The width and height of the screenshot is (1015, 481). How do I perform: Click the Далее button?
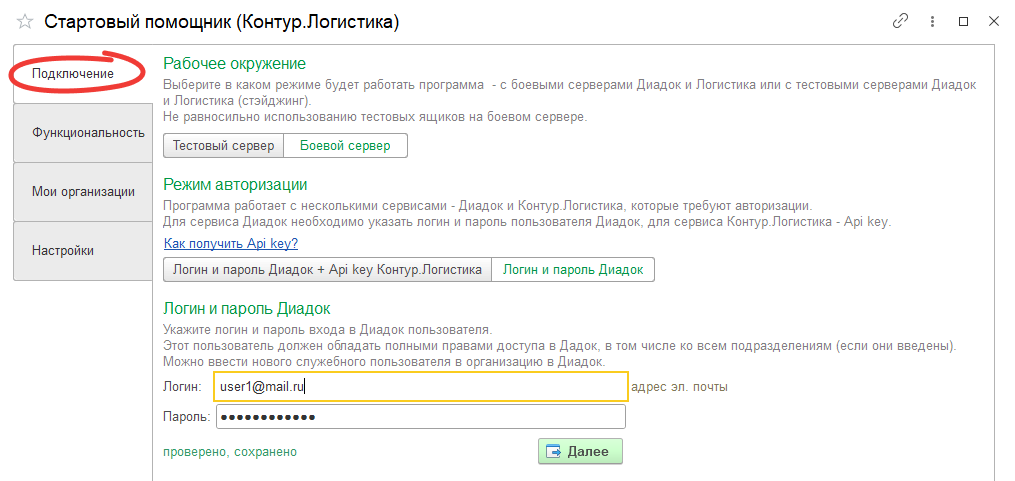[580, 451]
